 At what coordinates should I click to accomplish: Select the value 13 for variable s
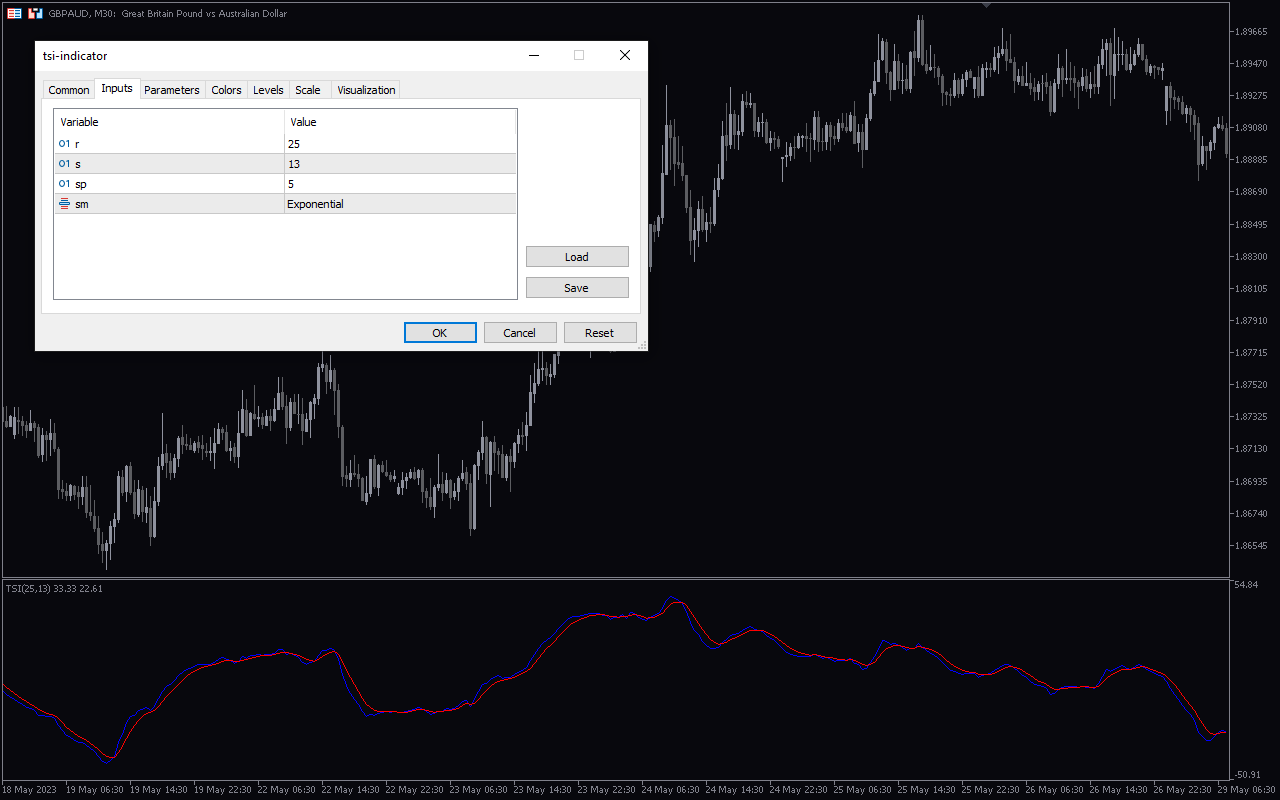coord(400,164)
